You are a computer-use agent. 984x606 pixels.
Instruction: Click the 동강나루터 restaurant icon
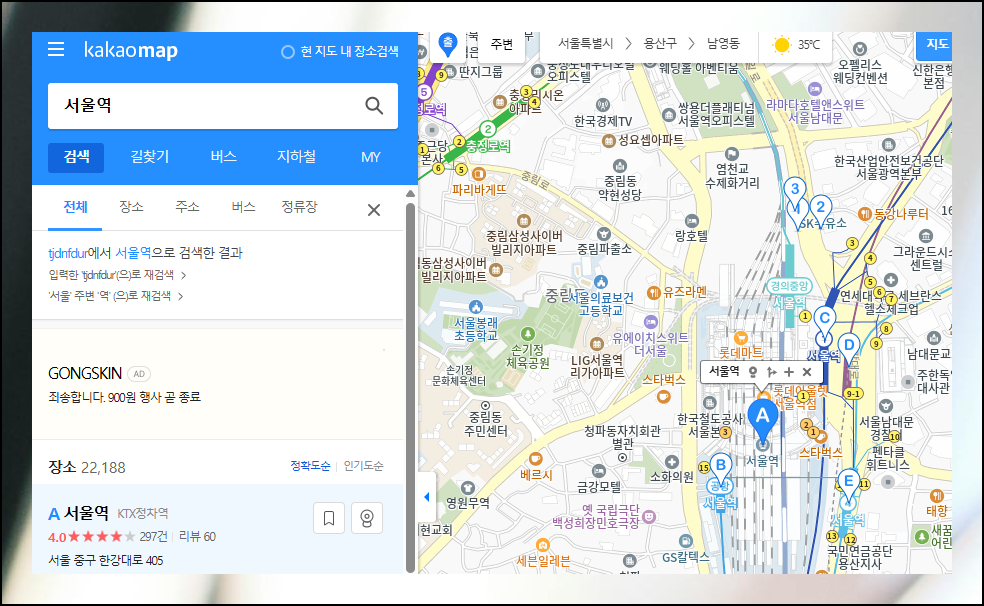click(864, 214)
